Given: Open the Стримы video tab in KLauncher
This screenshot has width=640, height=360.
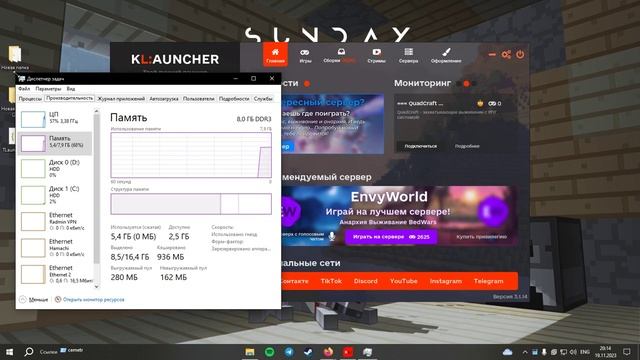Looking at the screenshot, I should pyautogui.click(x=376, y=56).
